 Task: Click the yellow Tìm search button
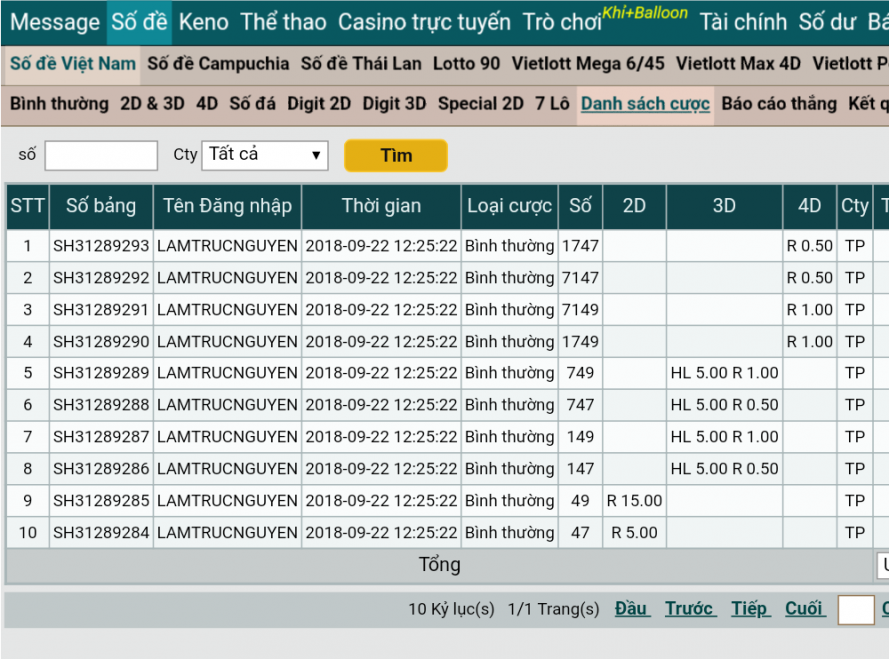coord(395,155)
